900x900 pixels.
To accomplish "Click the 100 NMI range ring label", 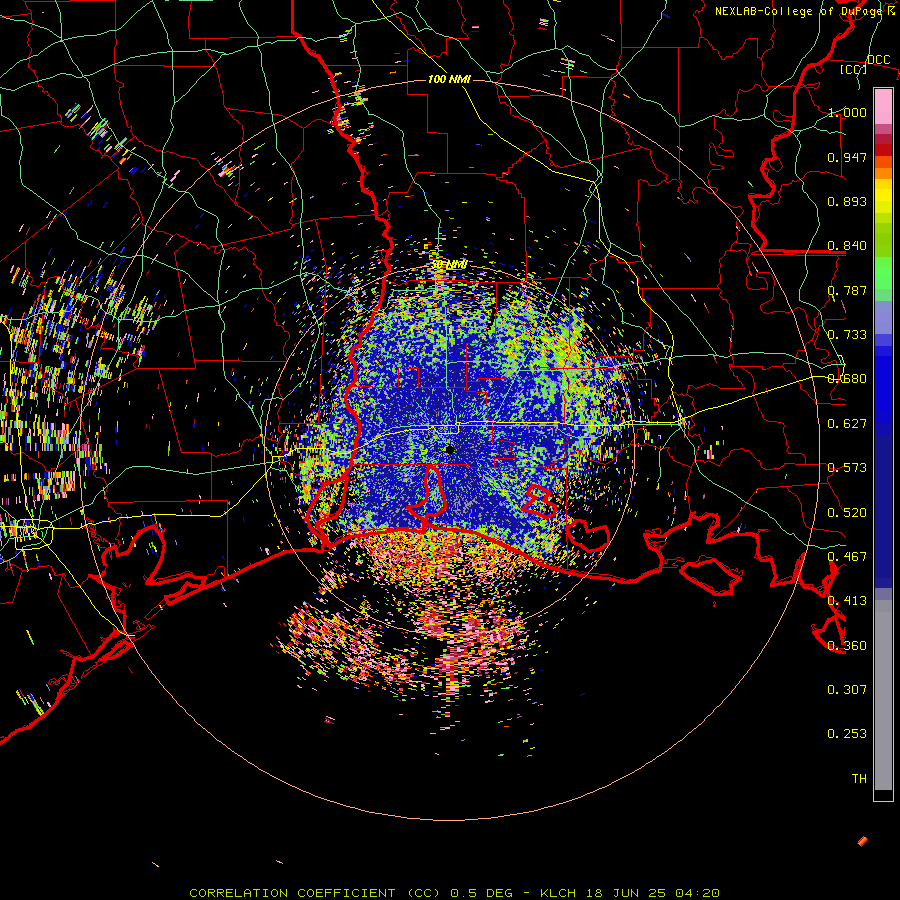I will (449, 79).
